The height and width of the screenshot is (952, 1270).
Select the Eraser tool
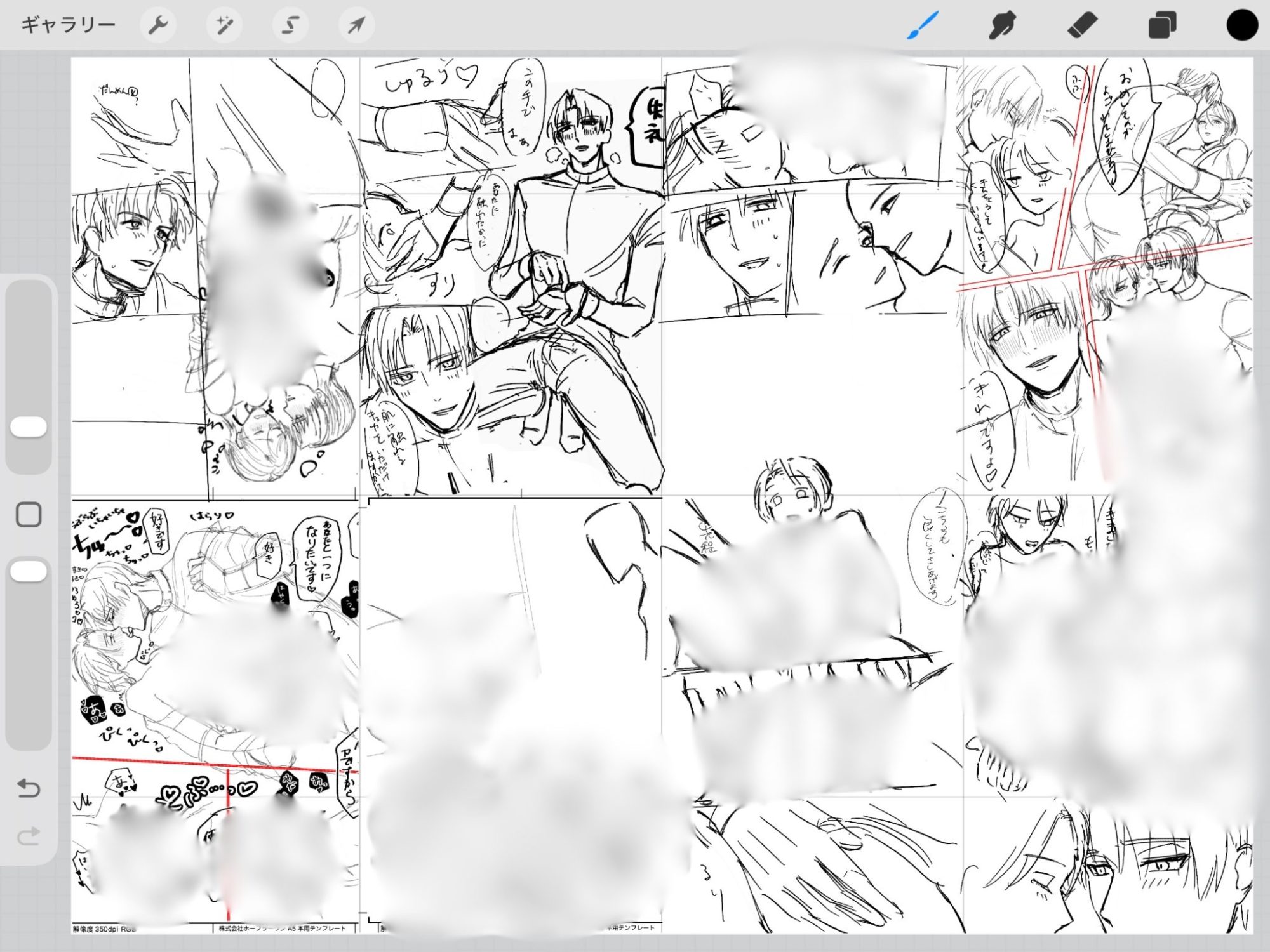pyautogui.click(x=1082, y=26)
